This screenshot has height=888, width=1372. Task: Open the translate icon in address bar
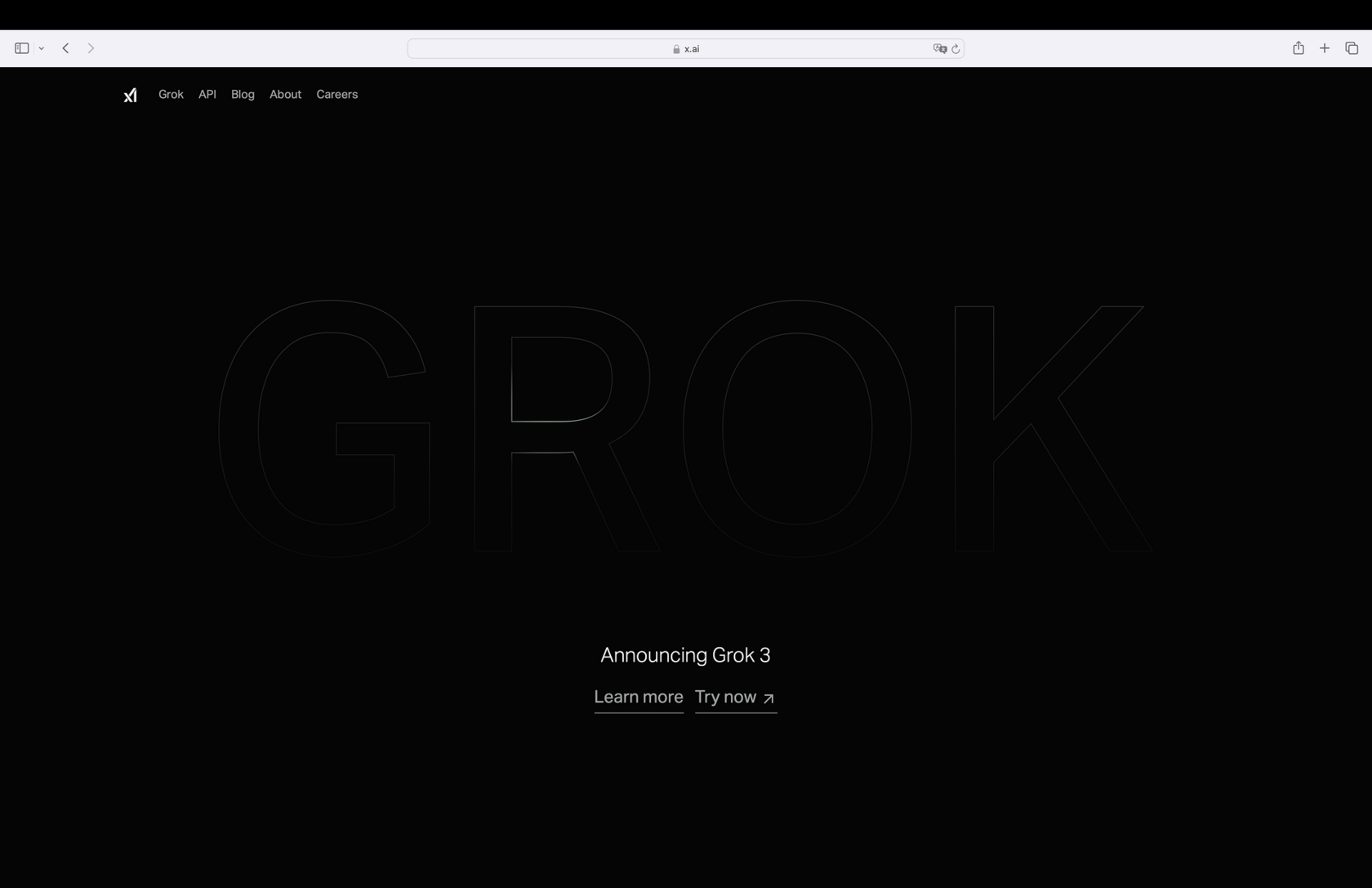tap(940, 49)
